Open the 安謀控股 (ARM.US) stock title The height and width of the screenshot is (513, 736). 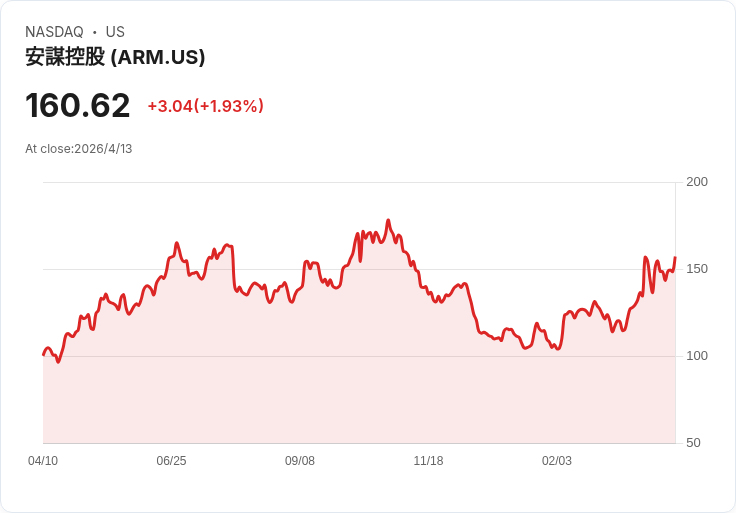(115, 57)
